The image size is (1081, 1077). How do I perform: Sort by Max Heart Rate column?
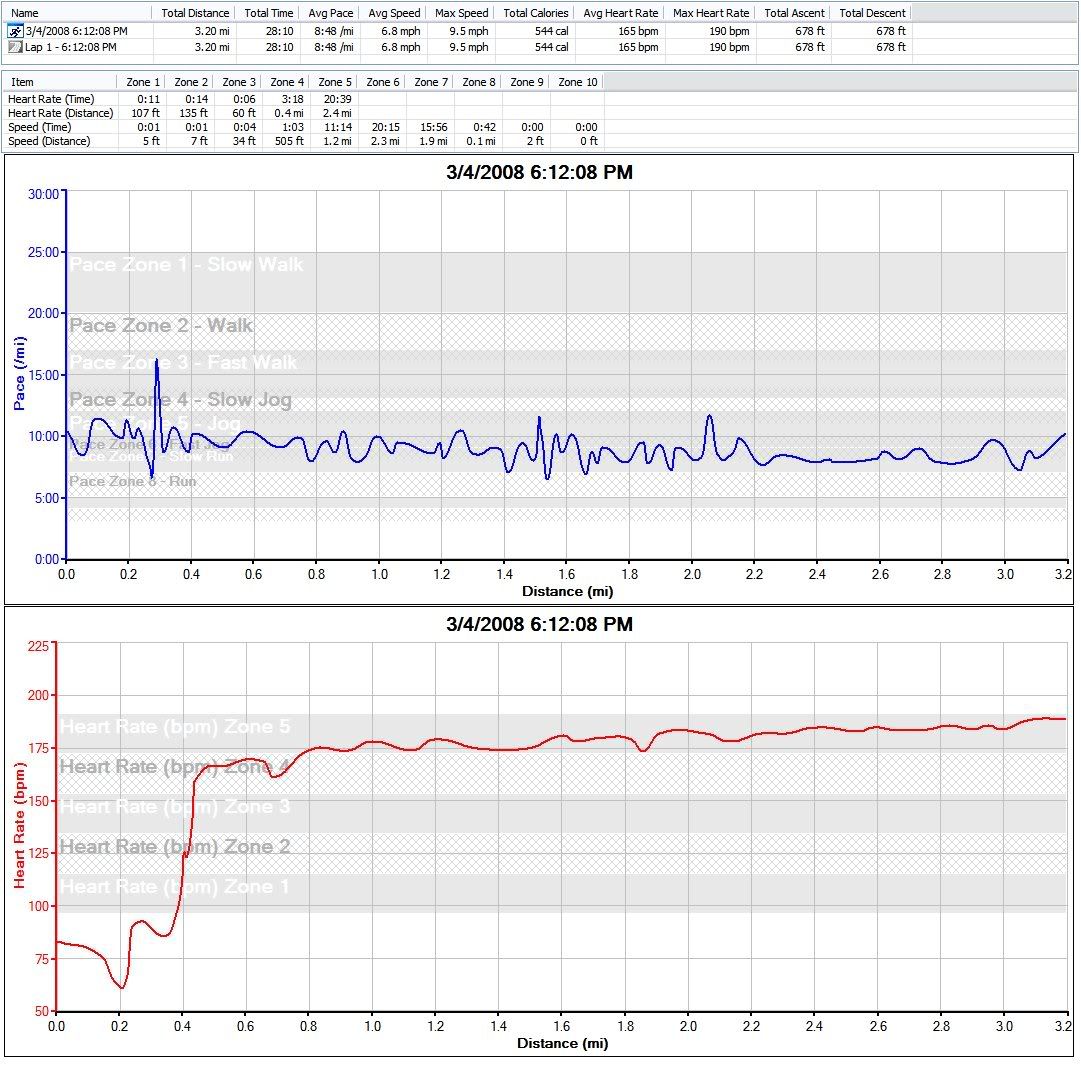click(710, 13)
